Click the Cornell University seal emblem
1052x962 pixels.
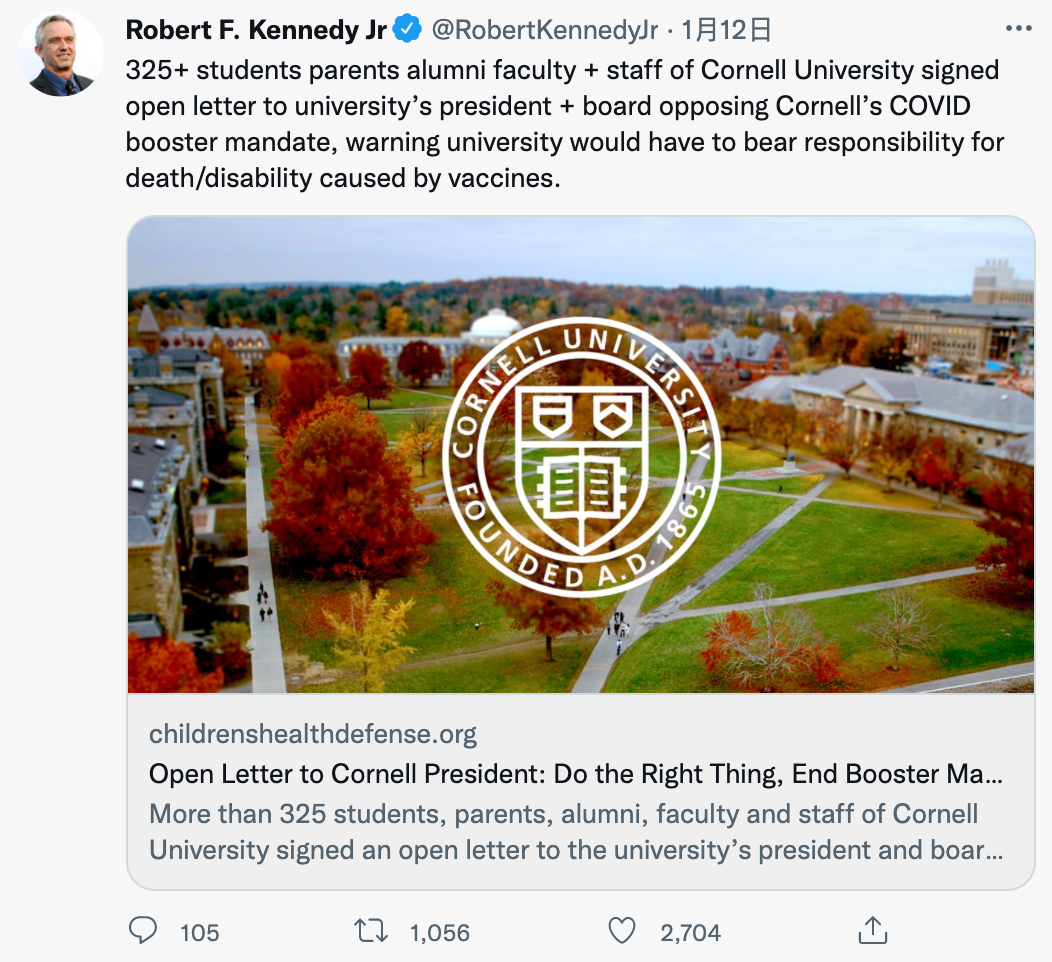(580, 456)
